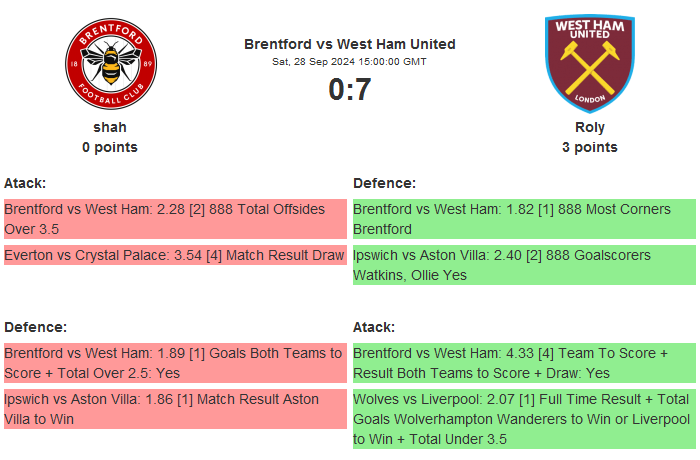The width and height of the screenshot is (700, 460).
Task: Click shah's Atack section heading
Action: coord(25,183)
